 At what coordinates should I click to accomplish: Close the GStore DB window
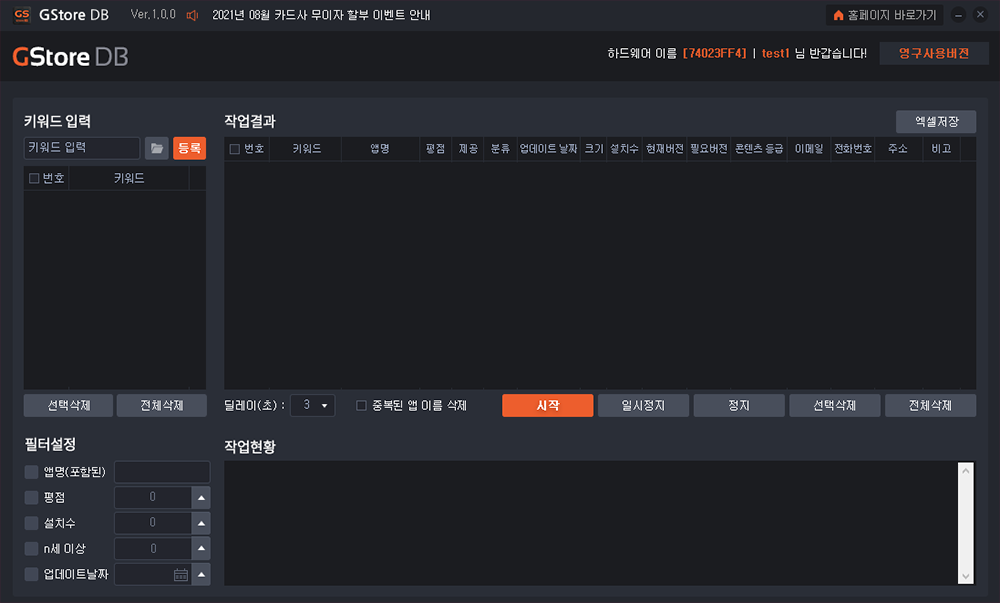point(980,15)
